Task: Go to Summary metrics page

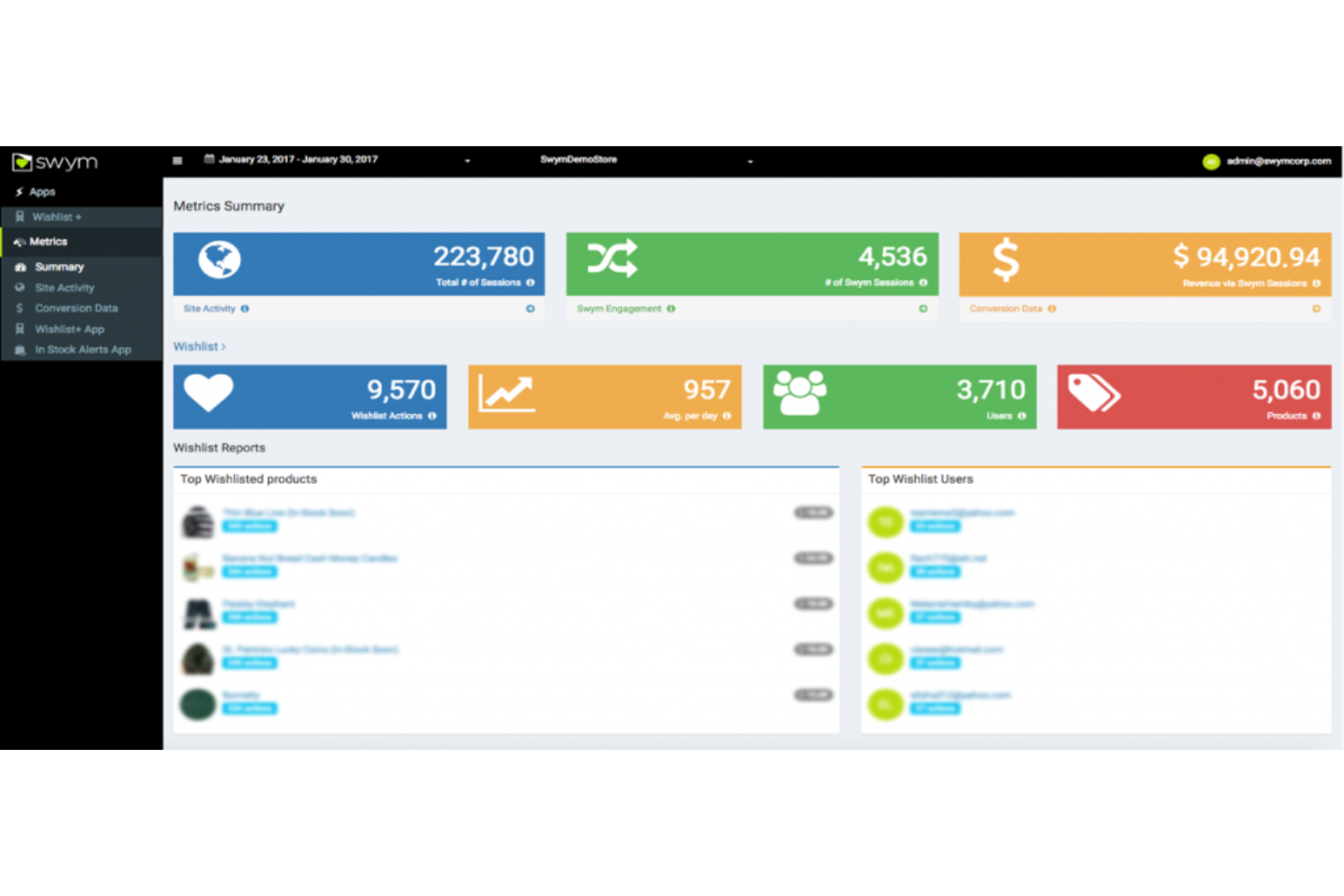Action: [59, 267]
